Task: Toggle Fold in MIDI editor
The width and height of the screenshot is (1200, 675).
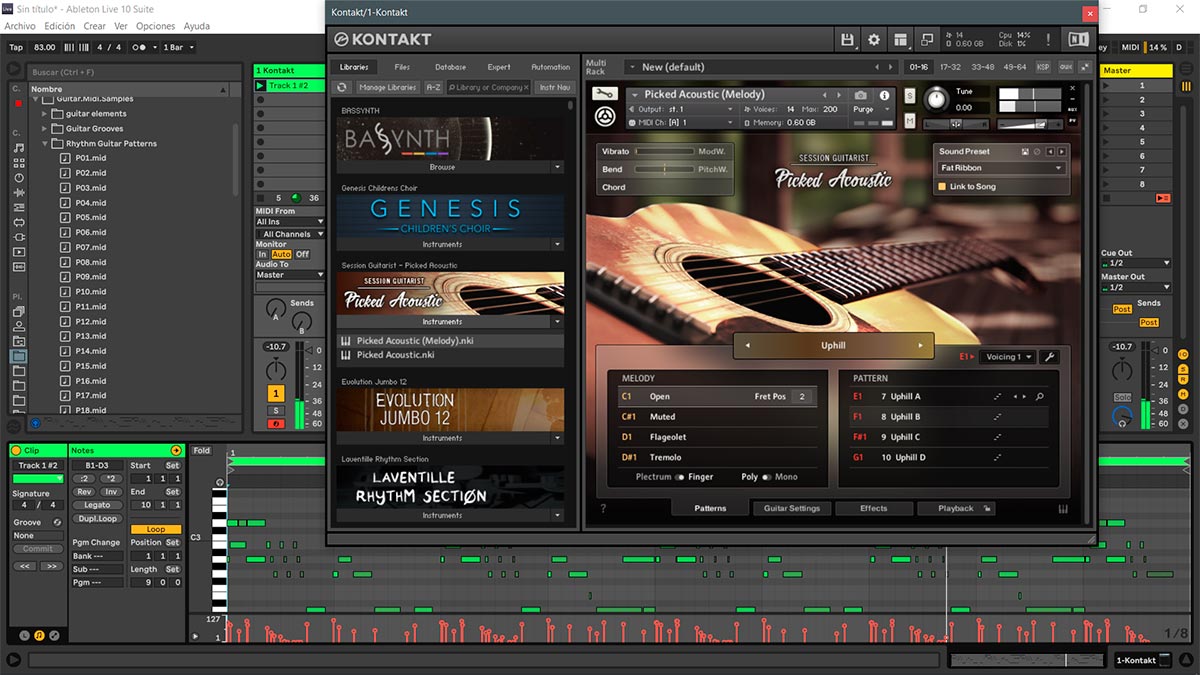Action: (x=202, y=451)
